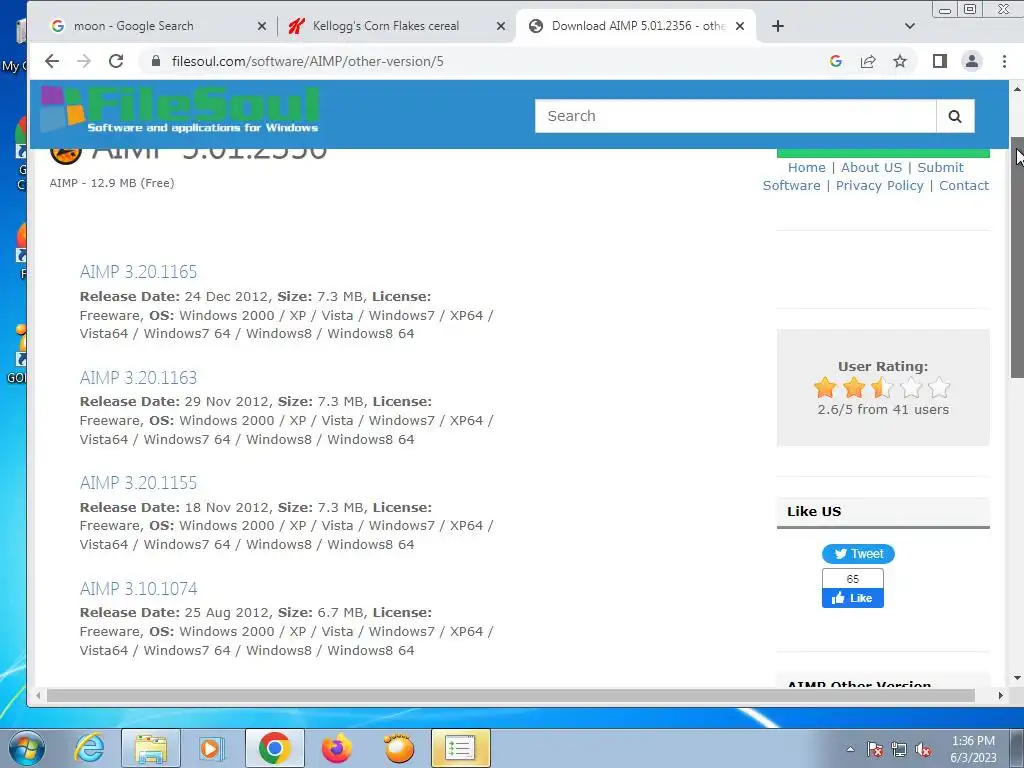Show hidden tray icons arrow
This screenshot has height=768, width=1024.
tap(850, 749)
